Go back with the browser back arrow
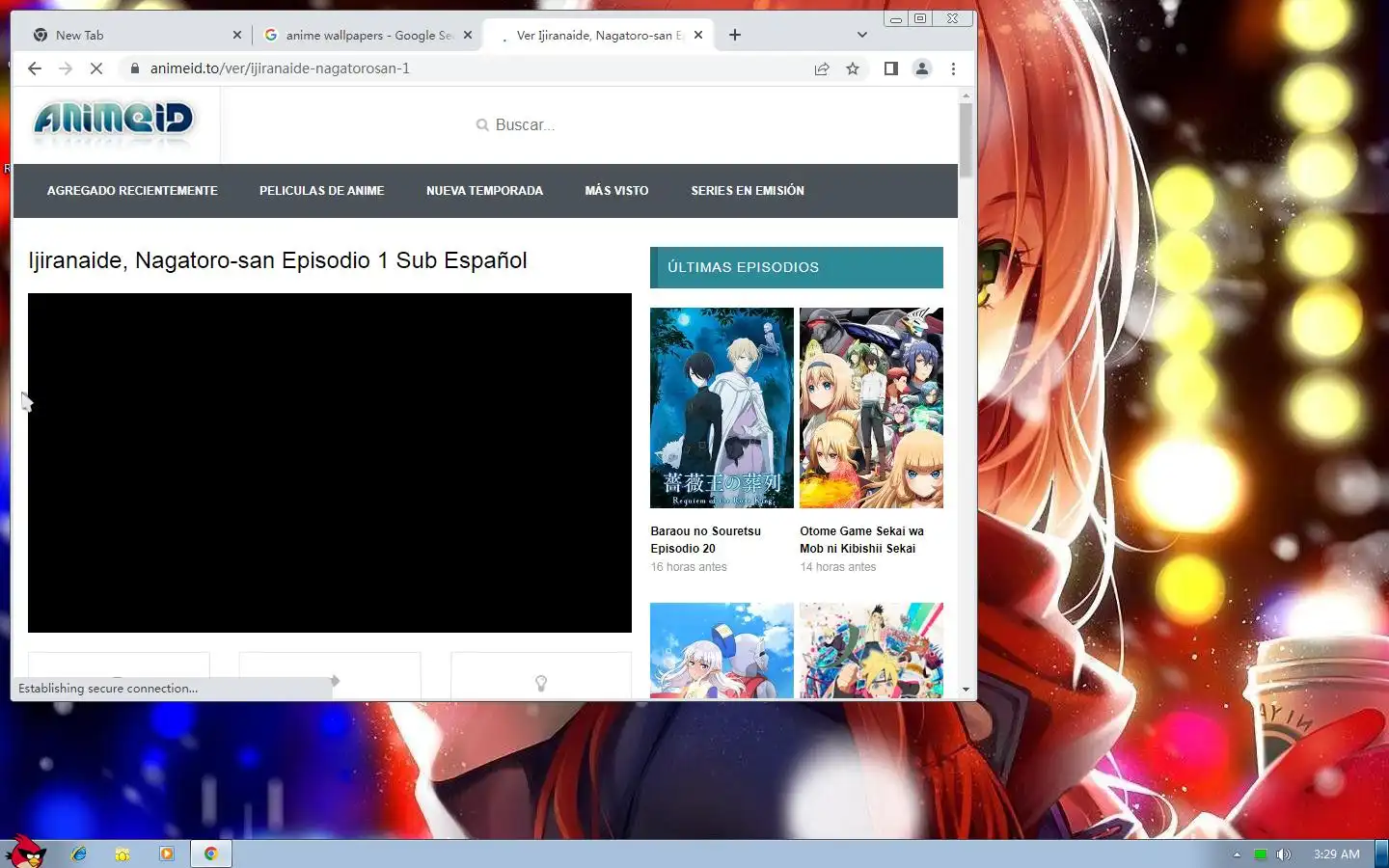Image resolution: width=1389 pixels, height=868 pixels. pyautogui.click(x=35, y=68)
